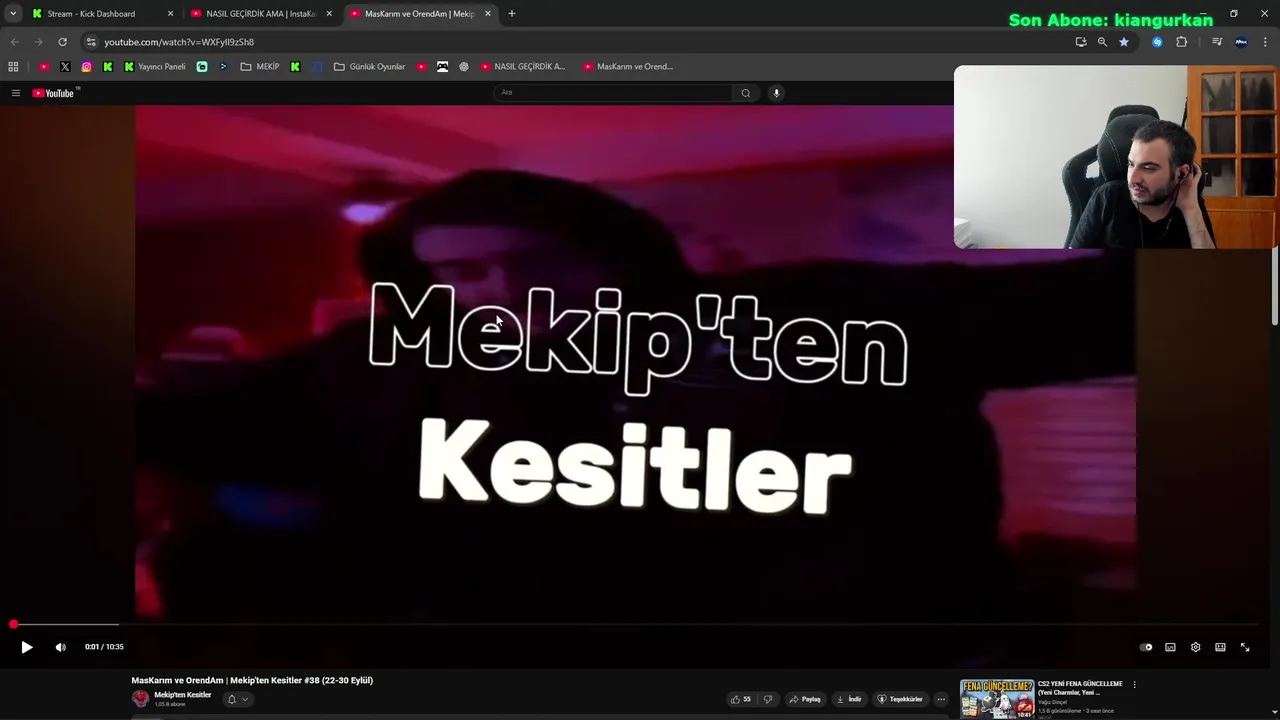Open the Chrome profile avatar
This screenshot has width=1280, height=720.
point(1241,42)
